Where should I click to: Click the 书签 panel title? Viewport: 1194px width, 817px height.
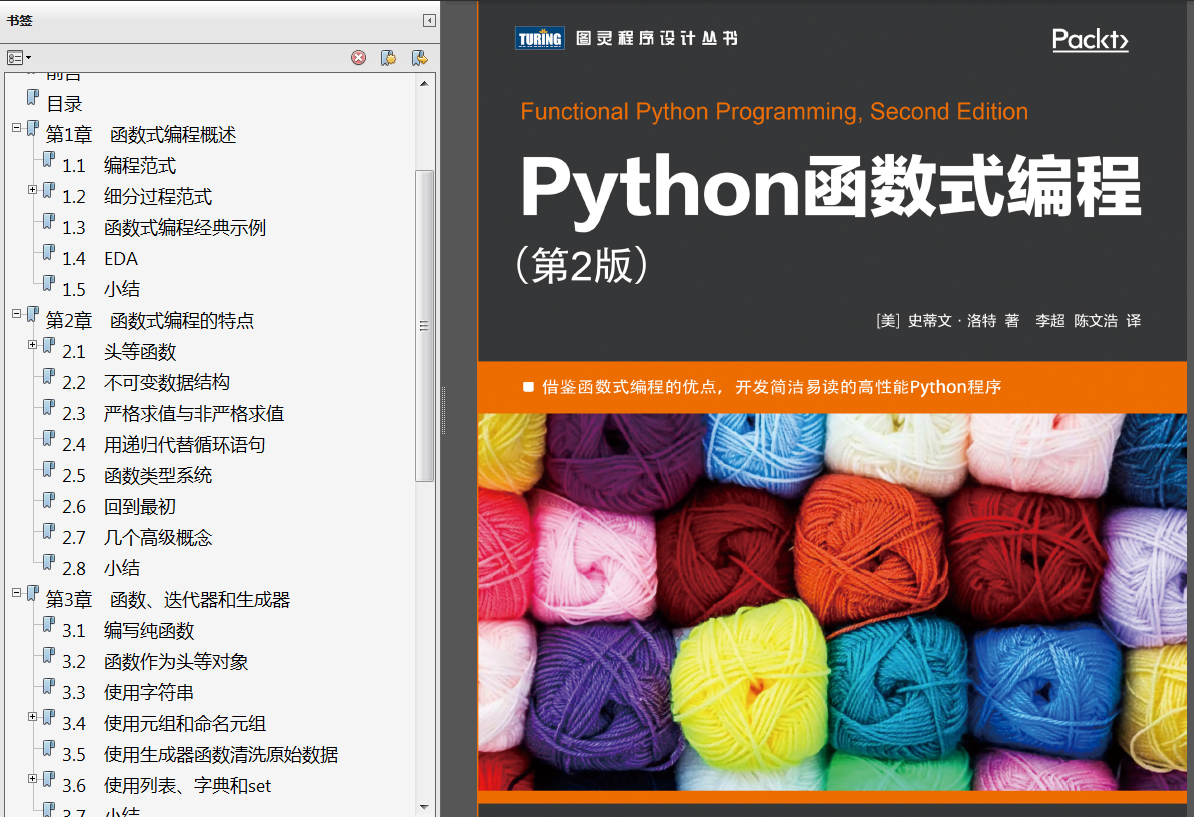pos(20,21)
